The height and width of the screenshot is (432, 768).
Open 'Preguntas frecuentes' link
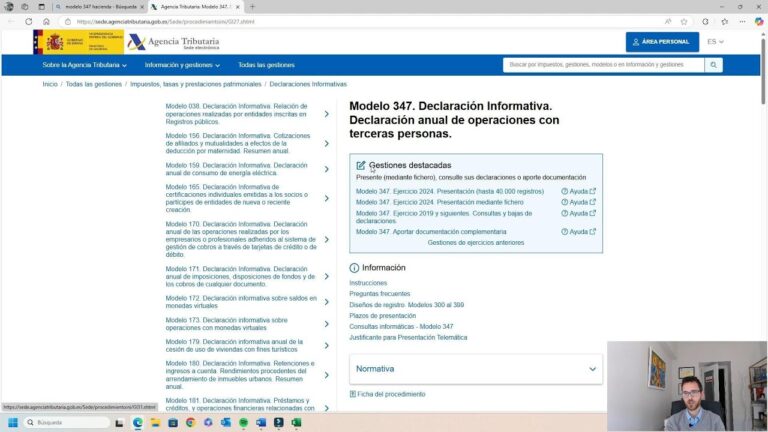point(380,294)
